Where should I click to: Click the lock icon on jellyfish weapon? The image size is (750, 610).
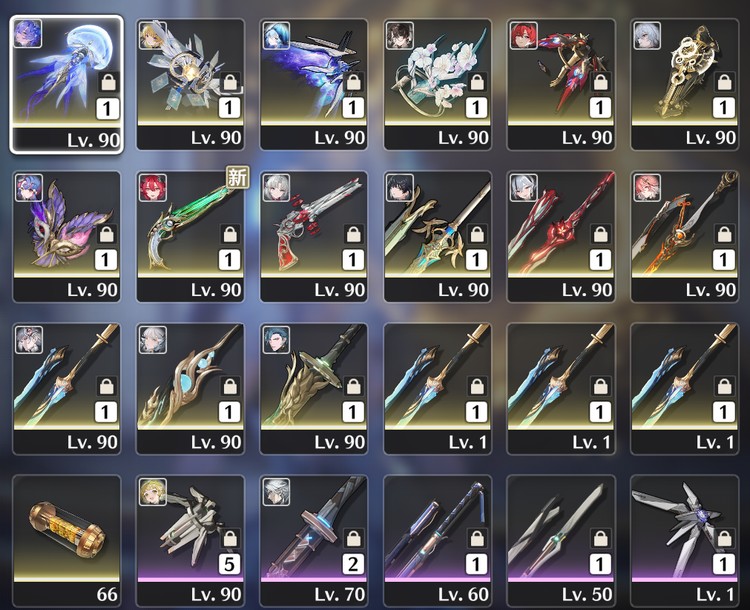pos(109,83)
